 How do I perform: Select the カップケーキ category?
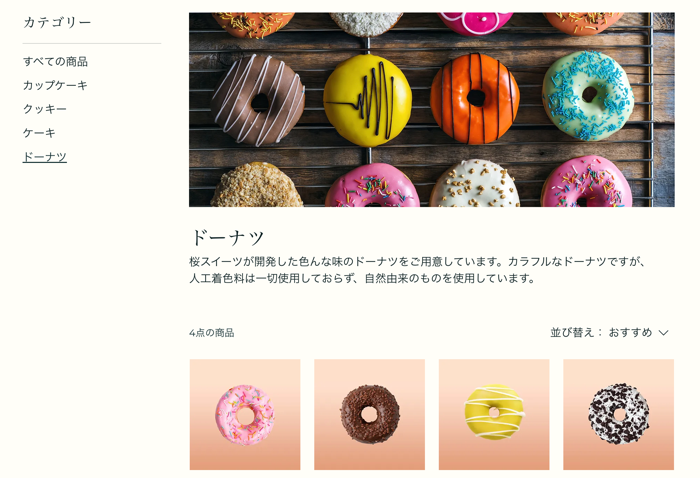[55, 85]
